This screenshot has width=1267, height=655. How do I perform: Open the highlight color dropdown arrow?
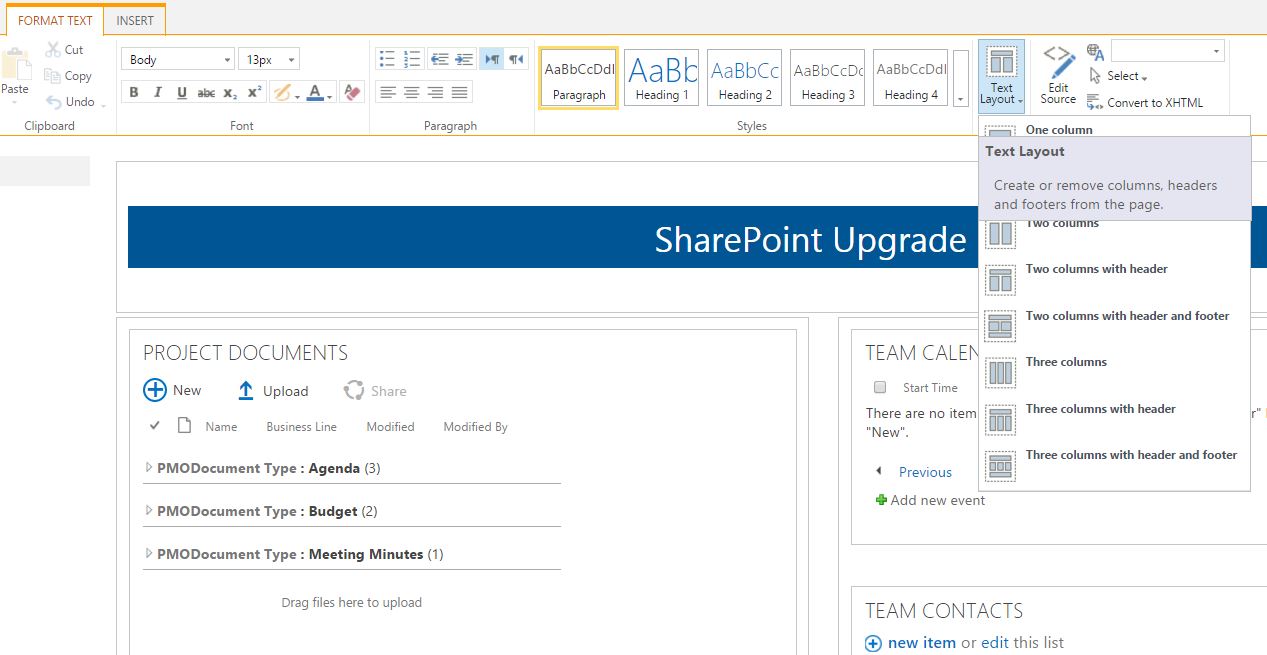(297, 95)
